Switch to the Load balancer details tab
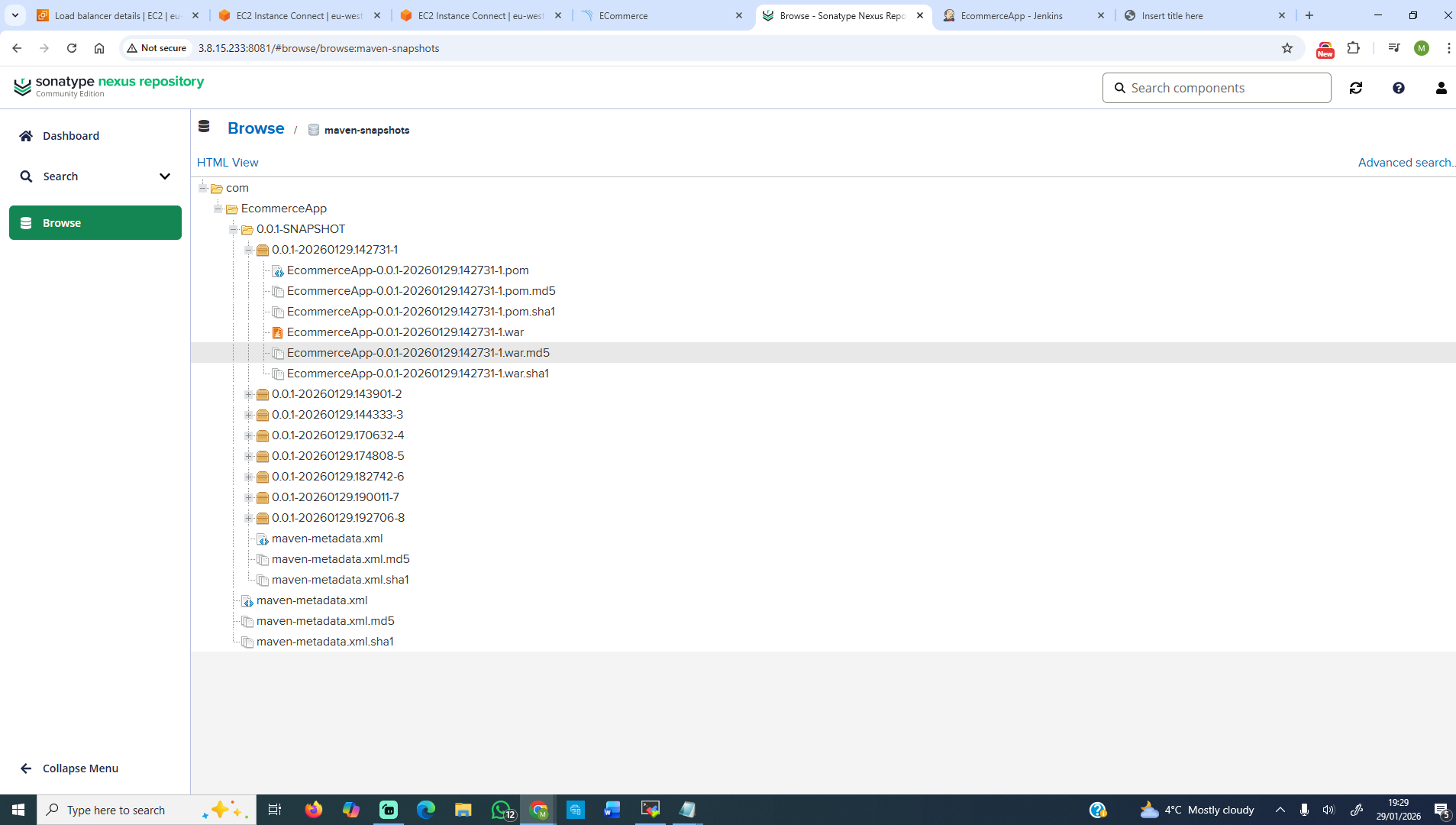1456x825 pixels. click(x=117, y=15)
